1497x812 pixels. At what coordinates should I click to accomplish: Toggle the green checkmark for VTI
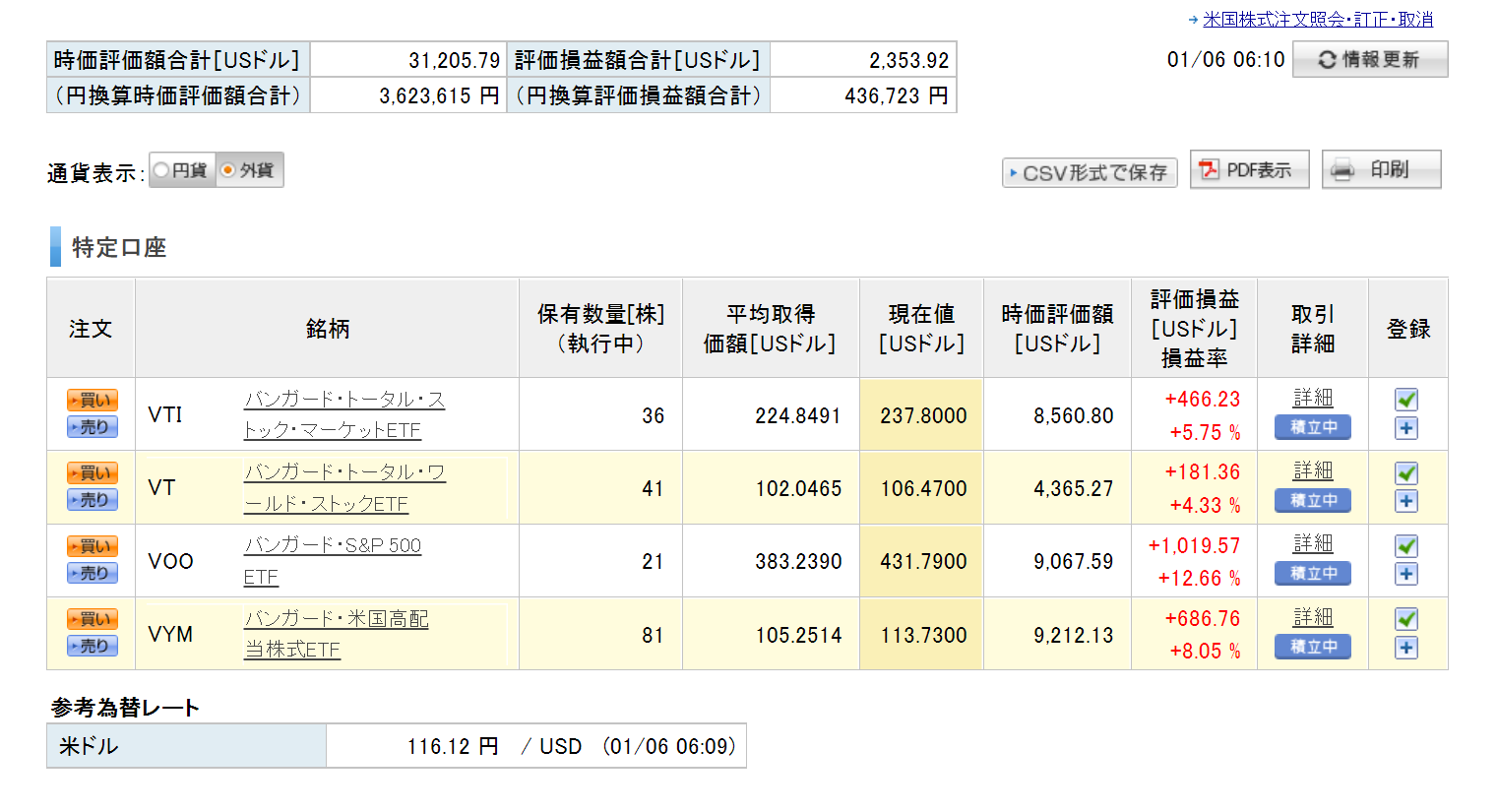pyautogui.click(x=1406, y=399)
